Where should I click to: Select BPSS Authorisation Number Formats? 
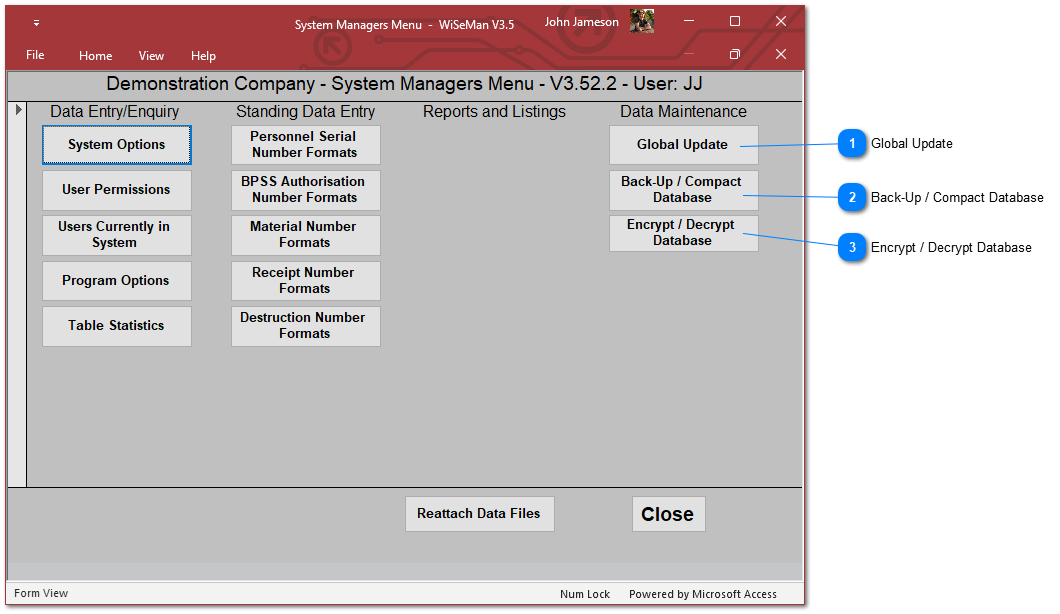point(305,190)
